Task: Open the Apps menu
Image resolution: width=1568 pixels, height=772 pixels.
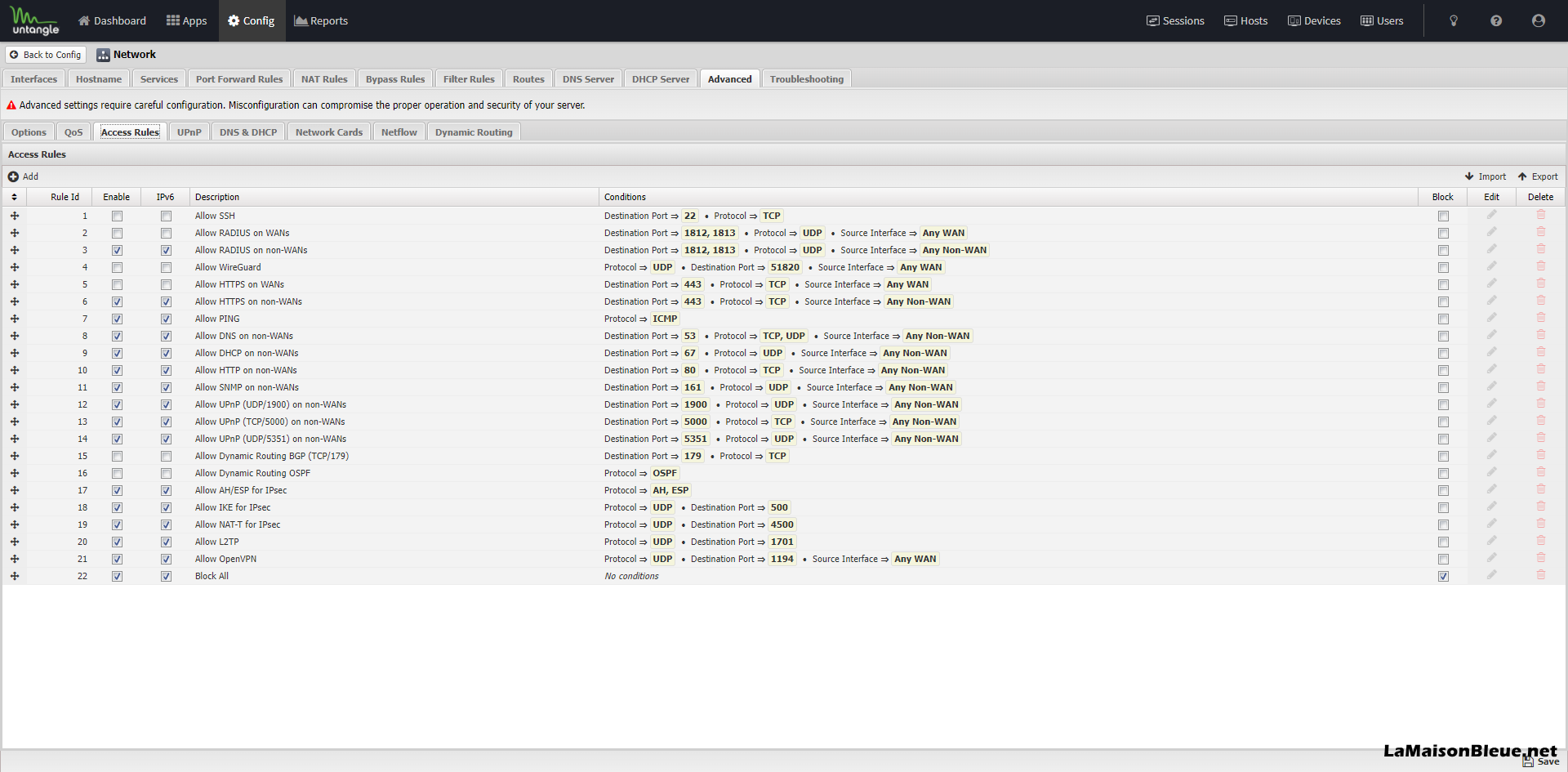Action: pos(186,21)
